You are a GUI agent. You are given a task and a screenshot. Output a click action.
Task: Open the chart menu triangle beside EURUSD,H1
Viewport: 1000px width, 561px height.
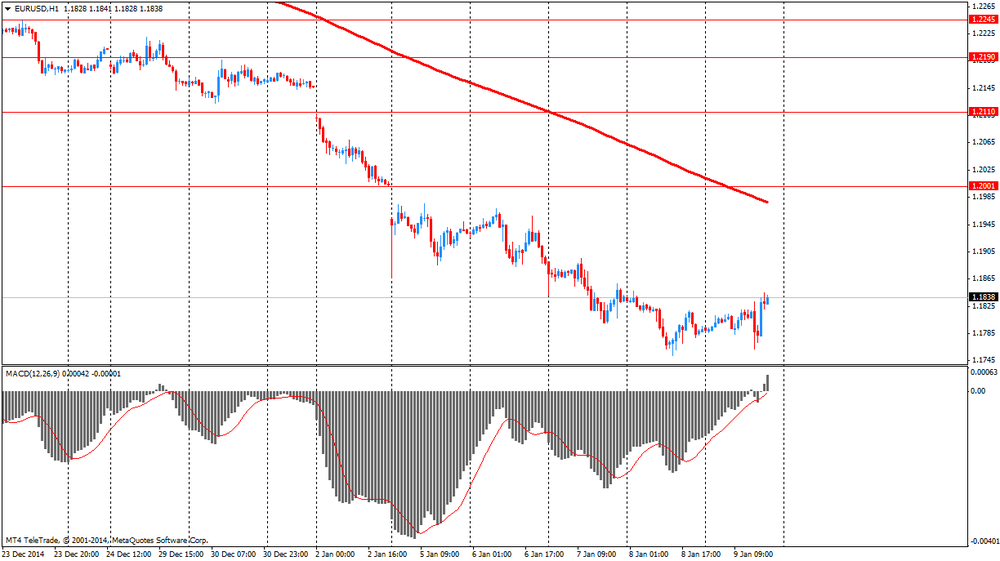[8, 9]
